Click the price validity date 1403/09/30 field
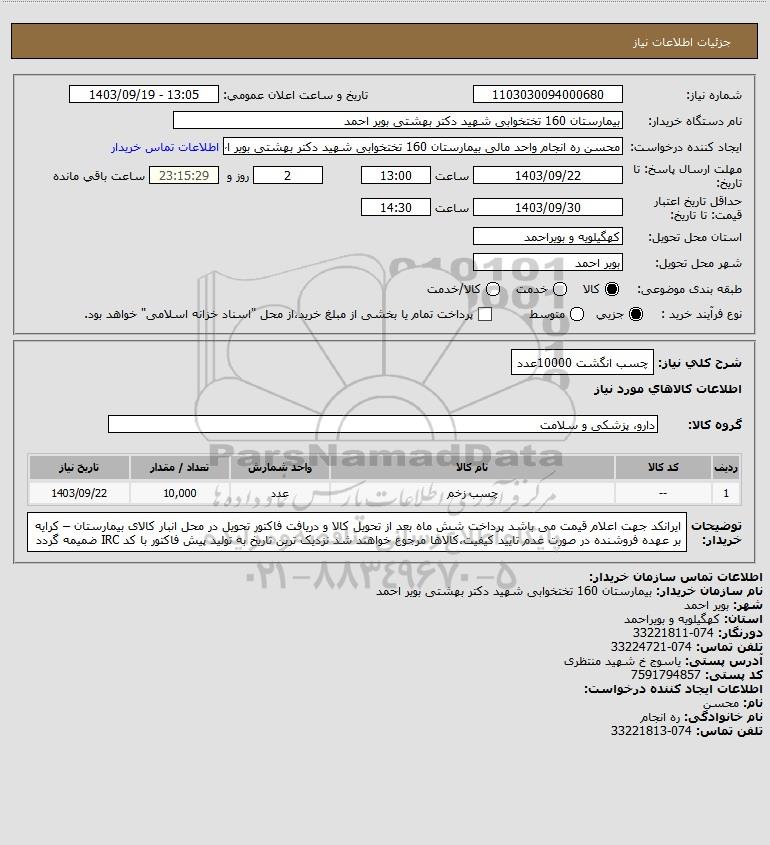Image resolution: width=770 pixels, height=845 pixels. tap(547, 207)
